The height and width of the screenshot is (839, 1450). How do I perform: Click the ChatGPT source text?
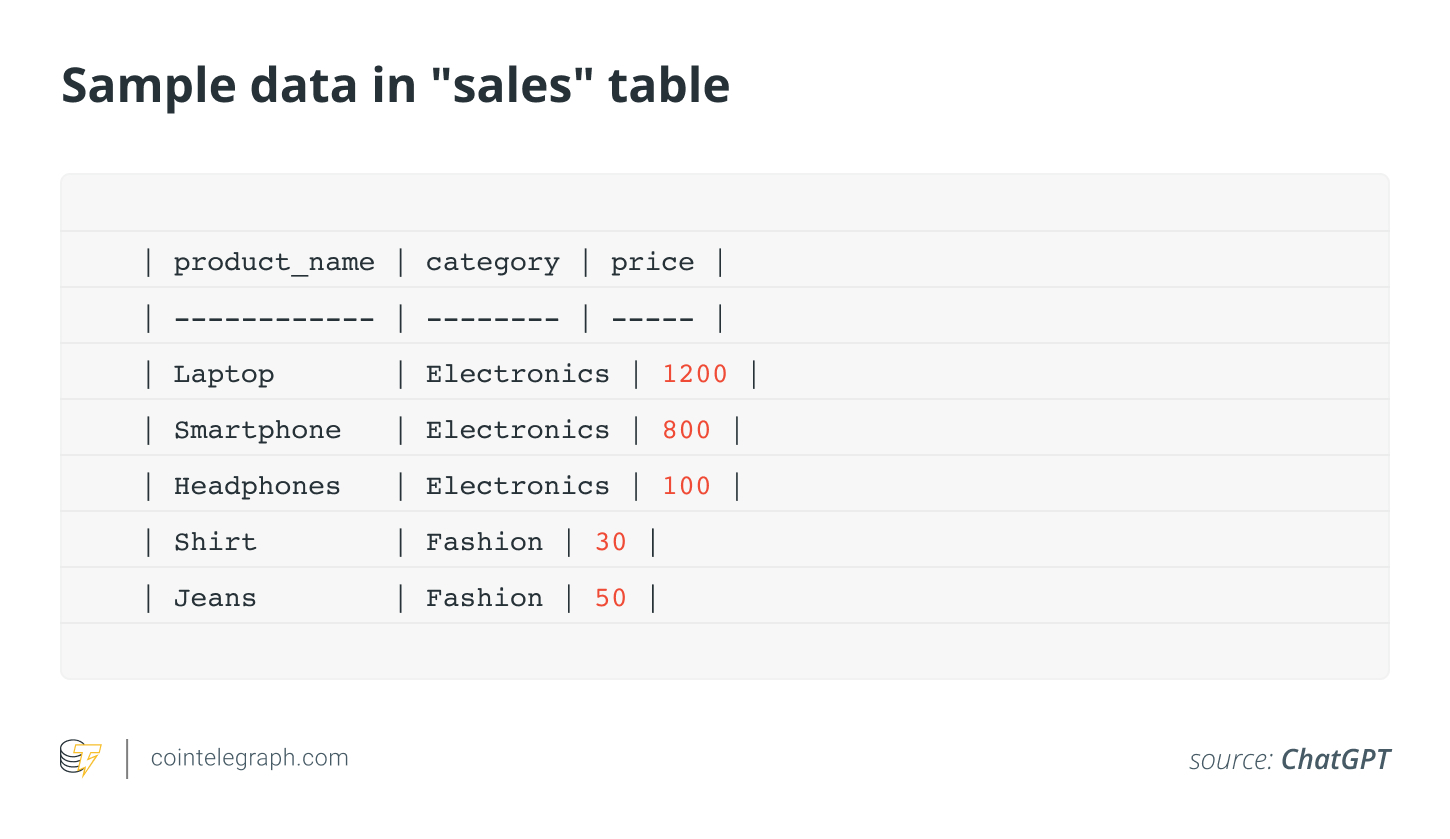coord(1335,760)
